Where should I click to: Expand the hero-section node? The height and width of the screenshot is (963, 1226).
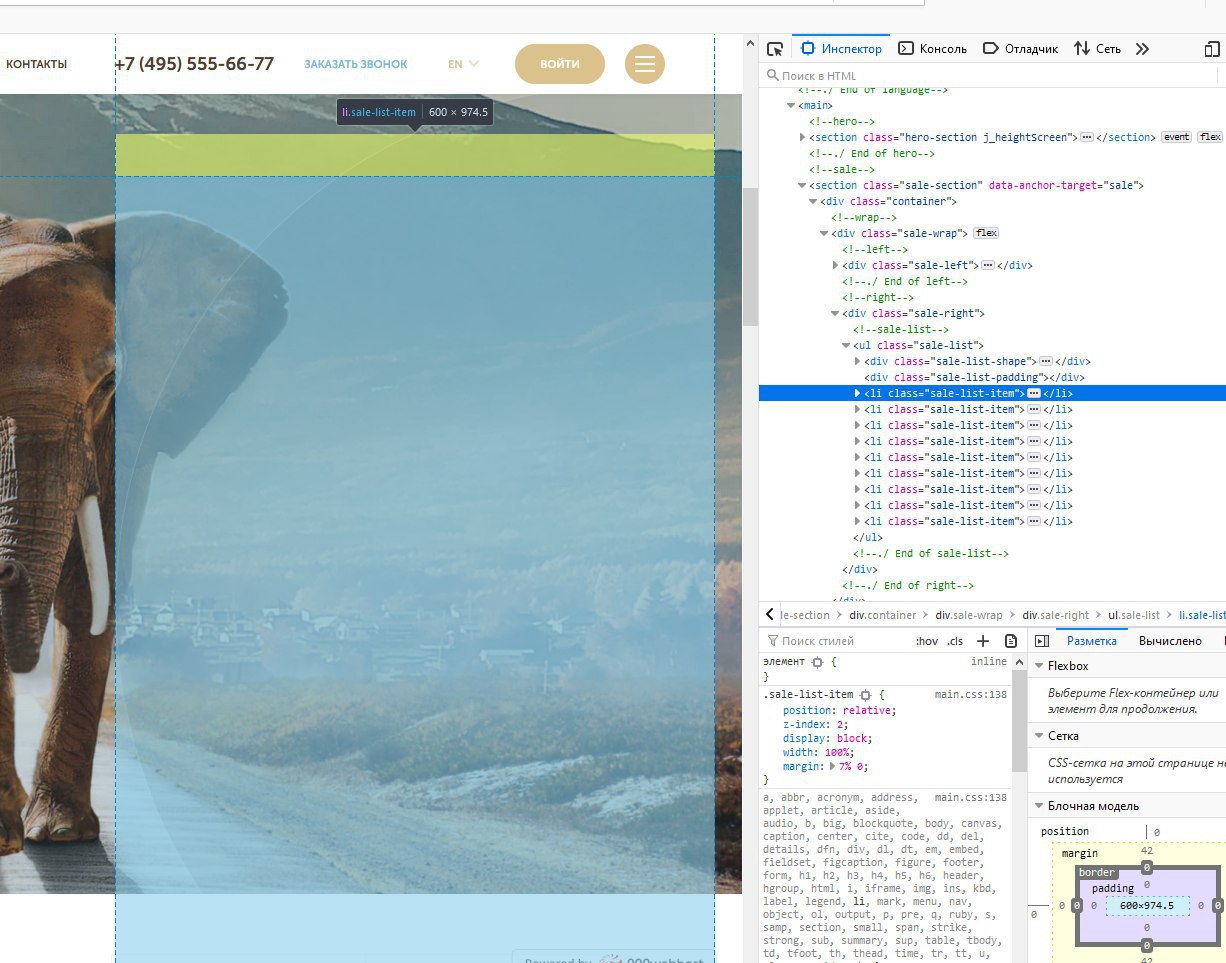point(802,137)
